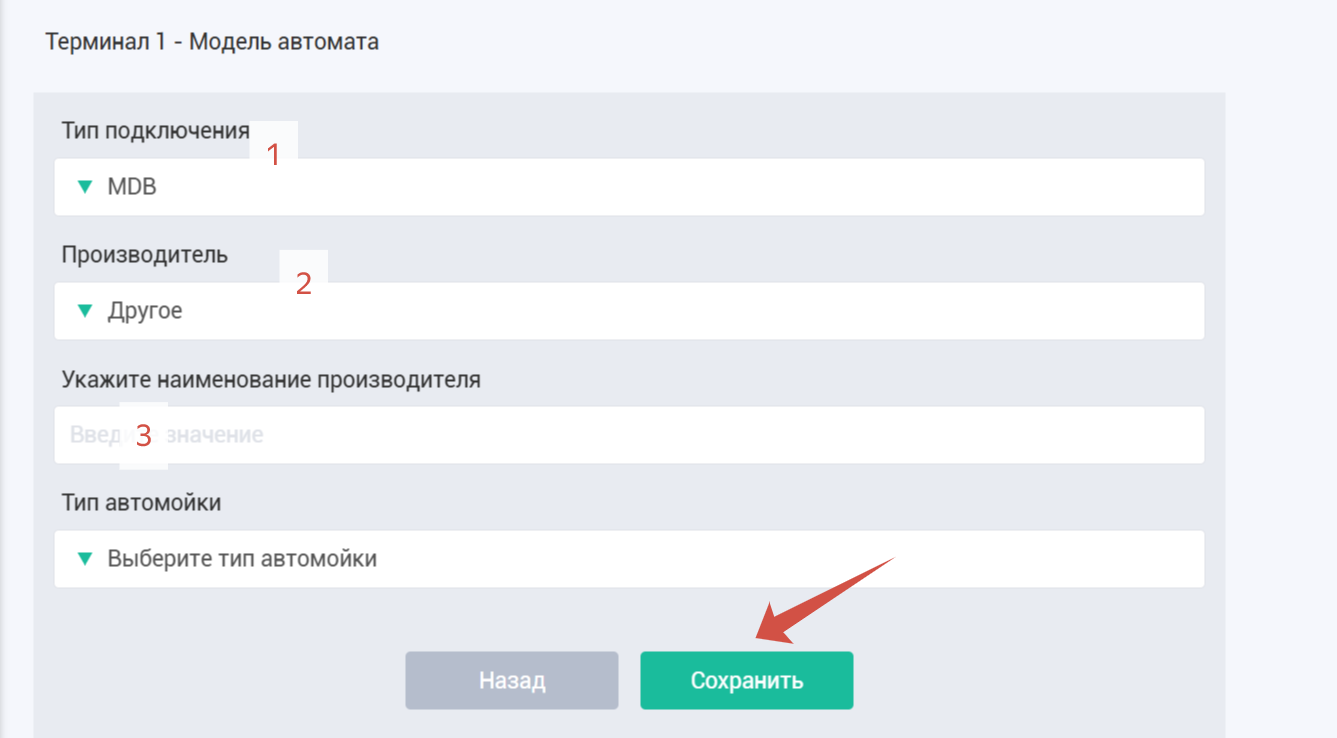Click the red number 1 marker
The image size is (1337, 738).
coord(274,155)
